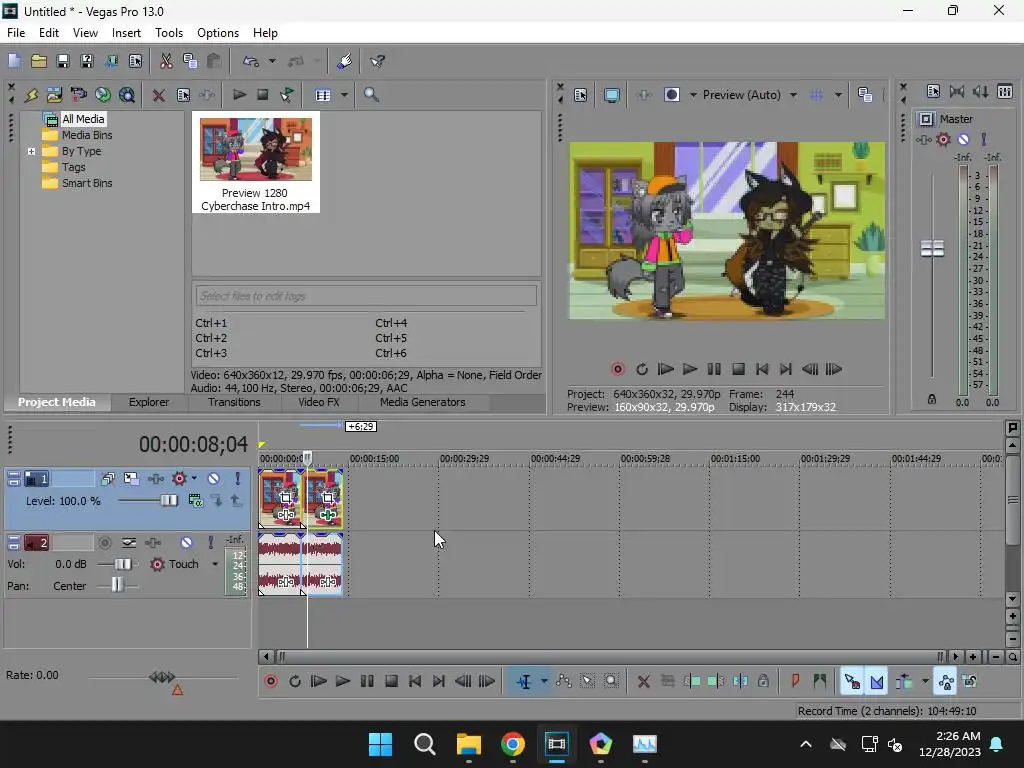
Task: Open automation settings dropdown on track 1
Action: tap(194, 479)
